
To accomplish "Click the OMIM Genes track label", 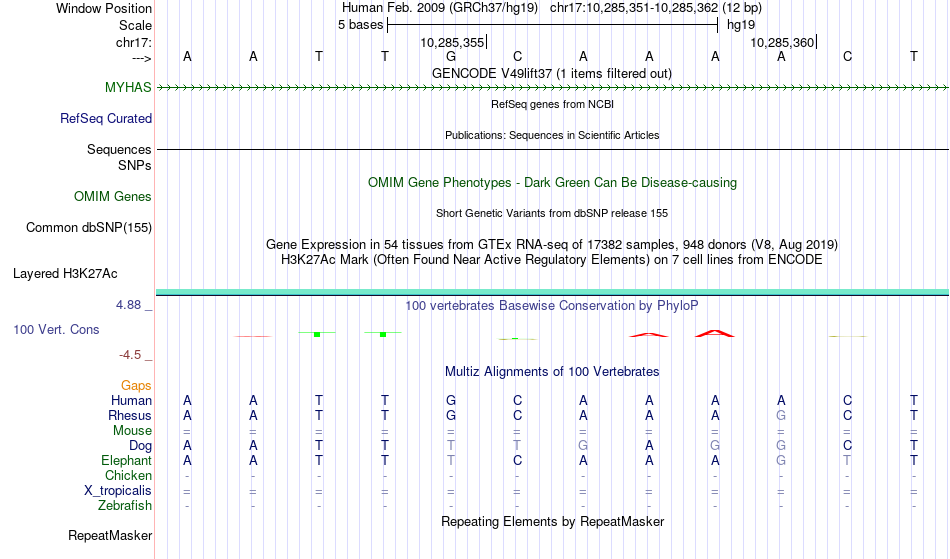I will pos(113,196).
